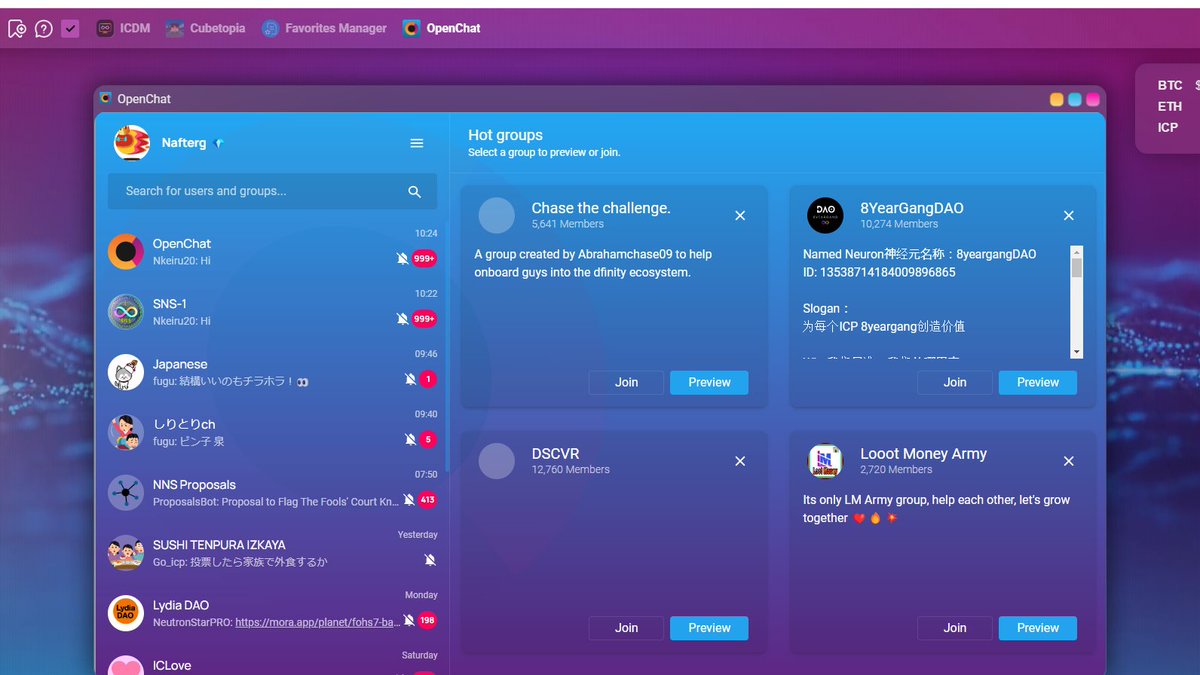Click the help question-mark icon
Image resolution: width=1200 pixels, height=675 pixels.
tap(44, 28)
